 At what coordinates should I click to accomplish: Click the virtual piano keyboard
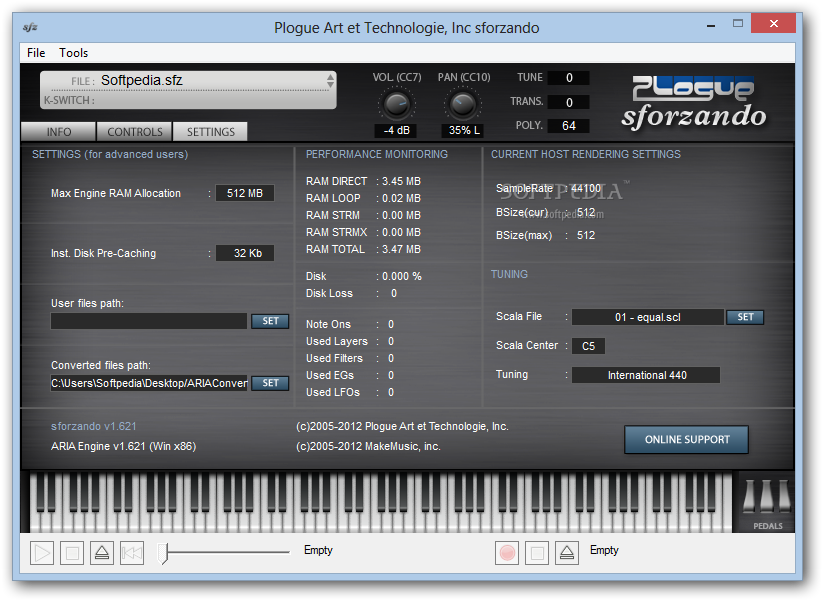[381, 502]
